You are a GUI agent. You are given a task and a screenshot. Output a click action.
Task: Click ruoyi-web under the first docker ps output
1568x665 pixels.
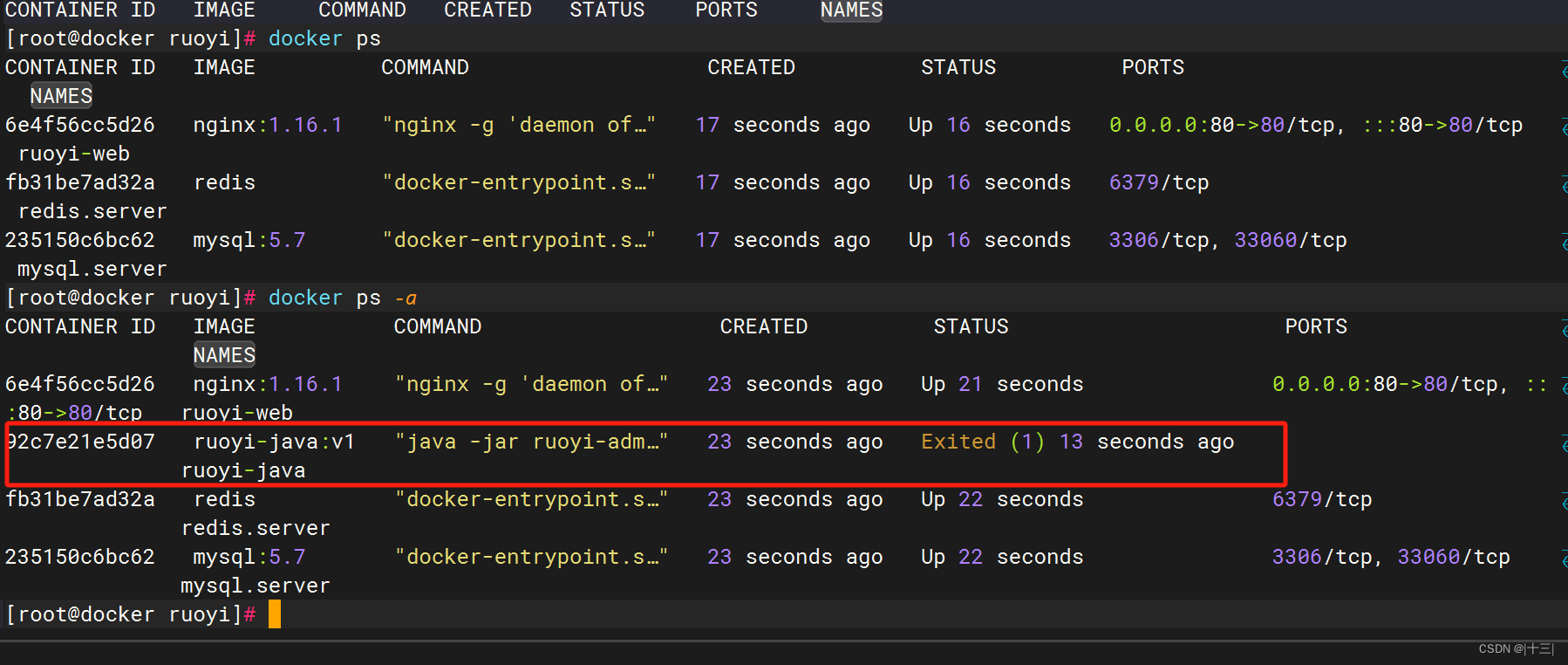click(x=74, y=154)
